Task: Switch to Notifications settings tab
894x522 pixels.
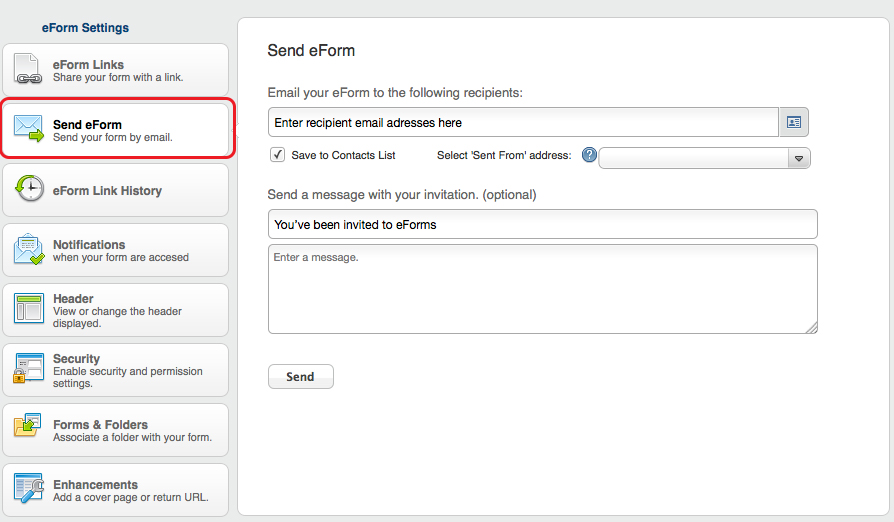Action: 116,250
